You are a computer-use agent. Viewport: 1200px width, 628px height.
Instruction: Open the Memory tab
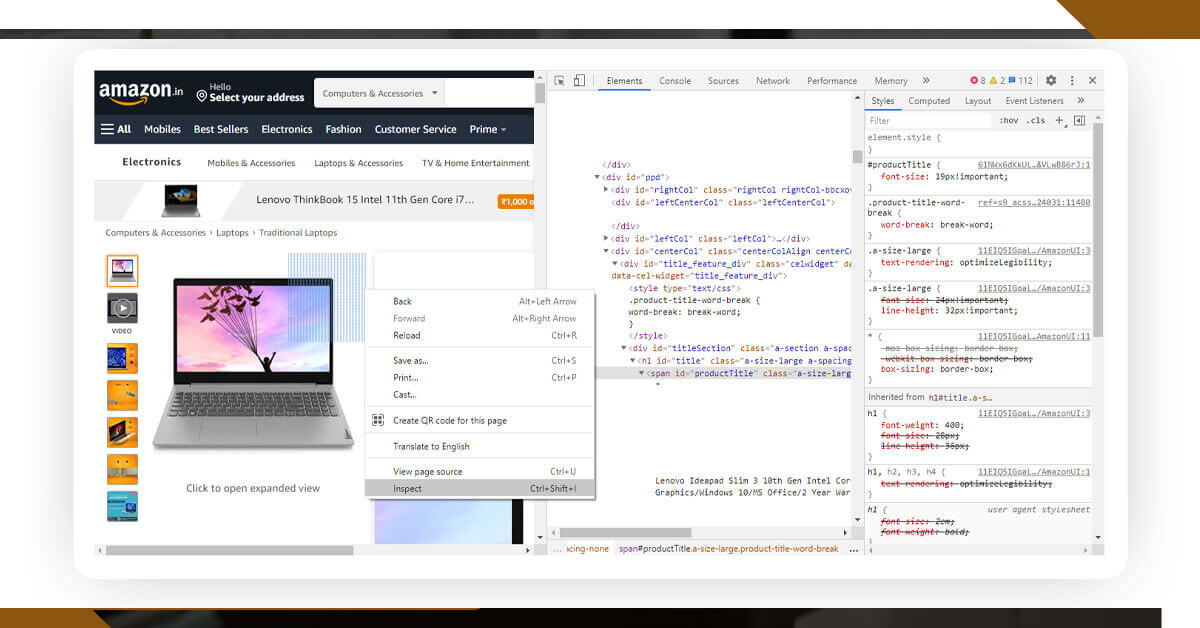coord(891,81)
